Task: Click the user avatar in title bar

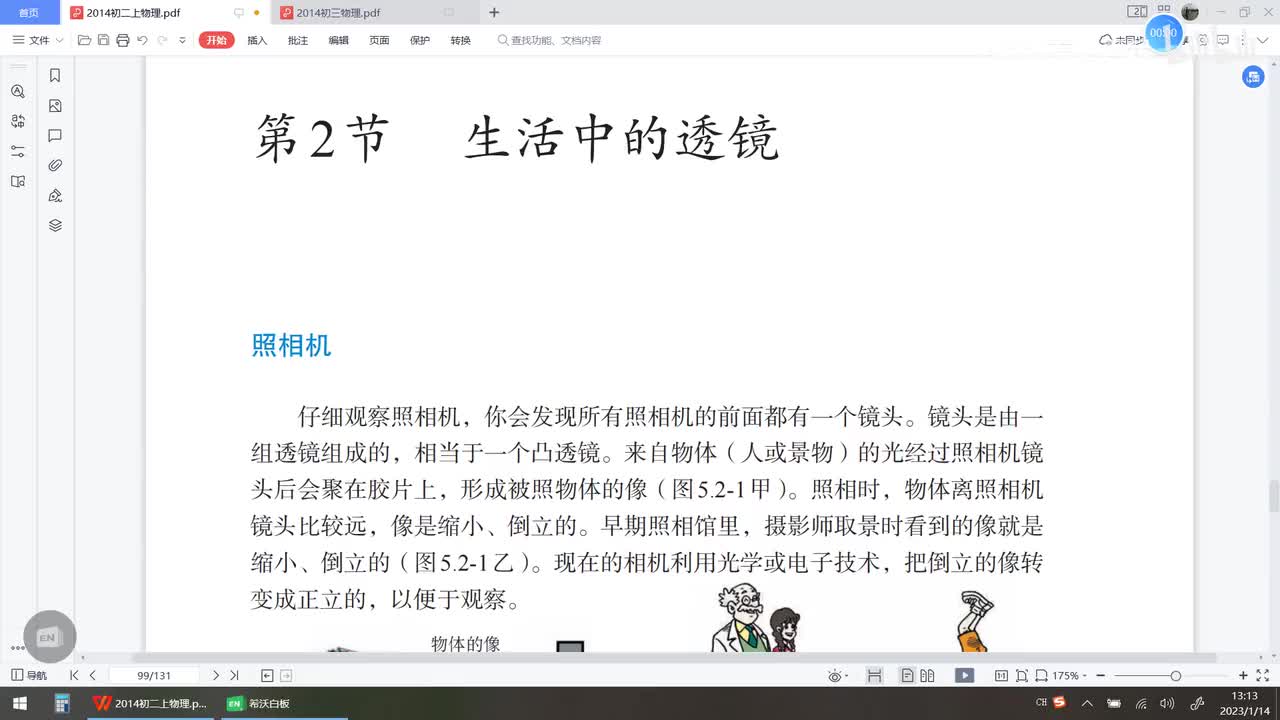Action: click(x=1190, y=12)
